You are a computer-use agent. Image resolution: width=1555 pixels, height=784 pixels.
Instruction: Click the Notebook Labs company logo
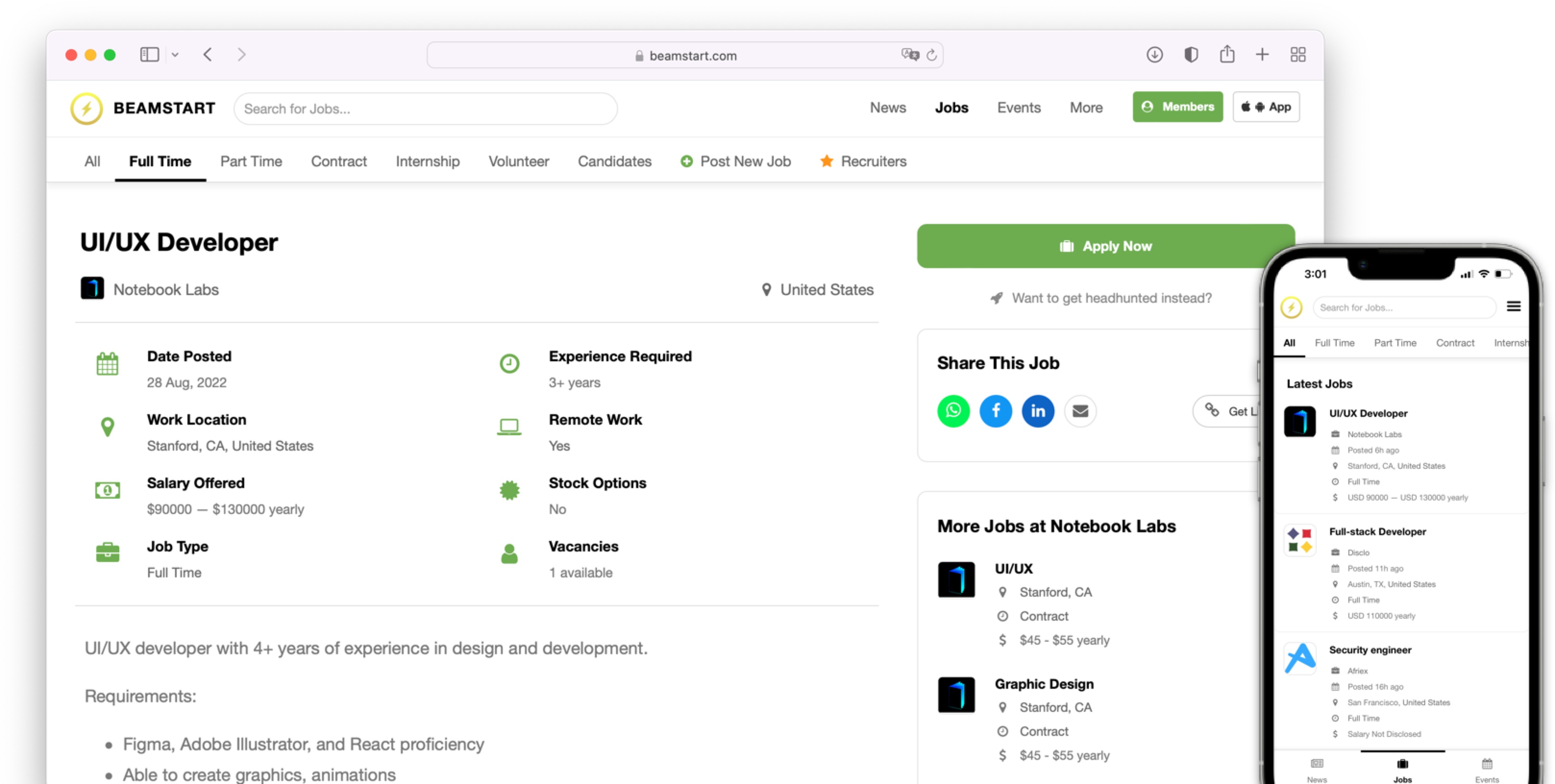tap(92, 288)
